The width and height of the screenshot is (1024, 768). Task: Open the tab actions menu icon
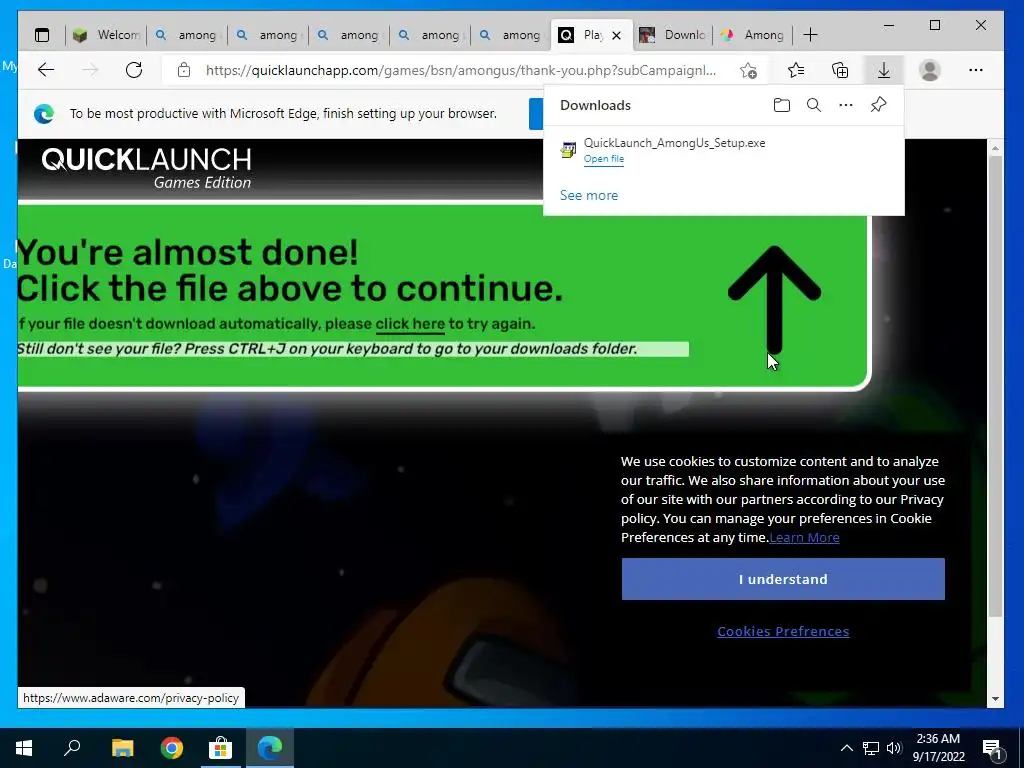42,35
